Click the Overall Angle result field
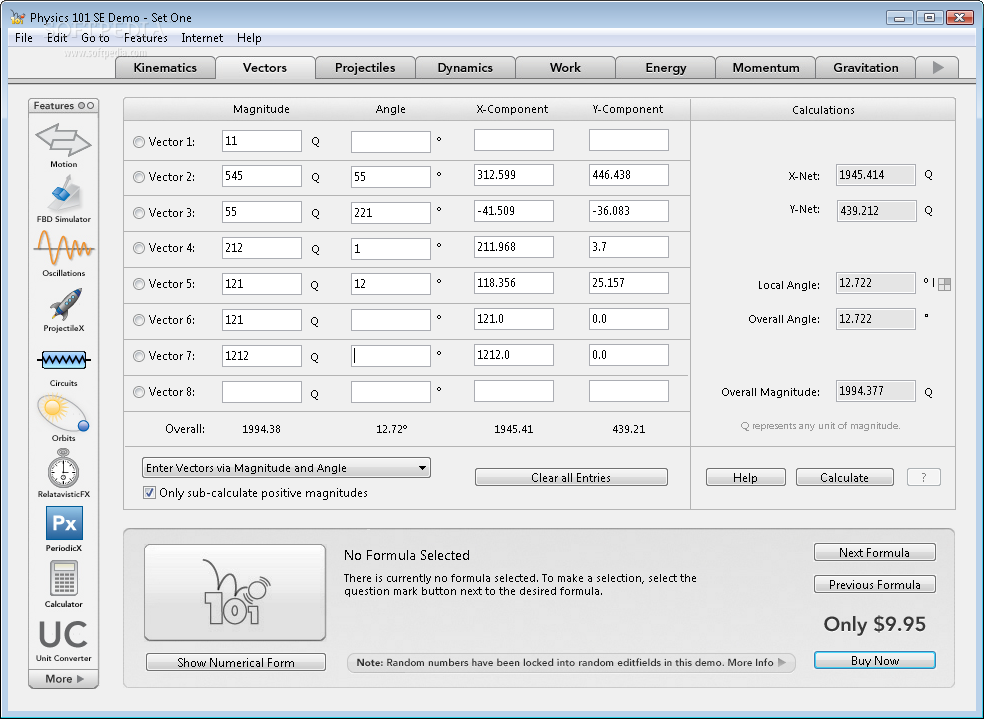This screenshot has height=719, width=984. pos(876,319)
